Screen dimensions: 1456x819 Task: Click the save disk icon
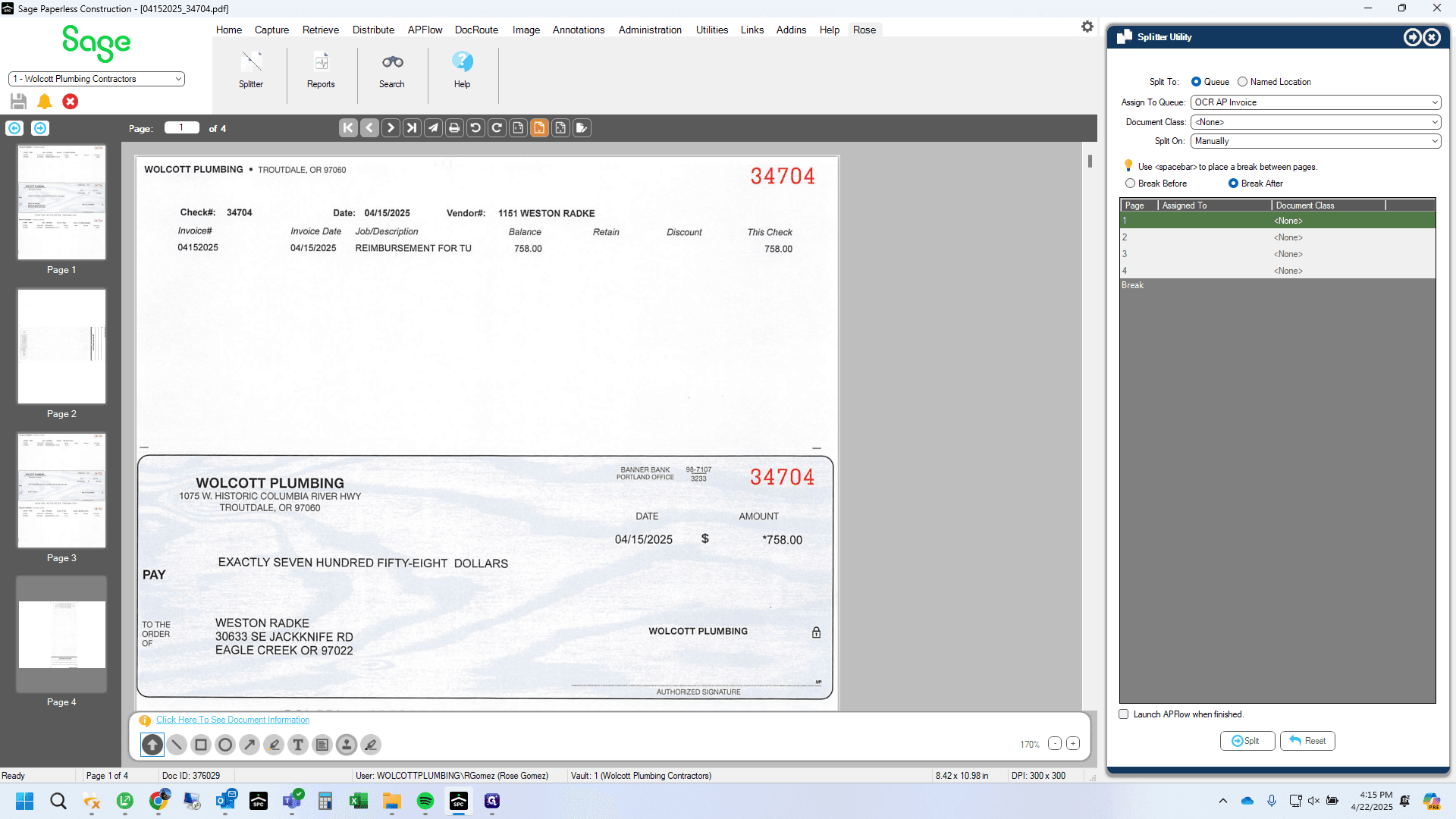19,102
